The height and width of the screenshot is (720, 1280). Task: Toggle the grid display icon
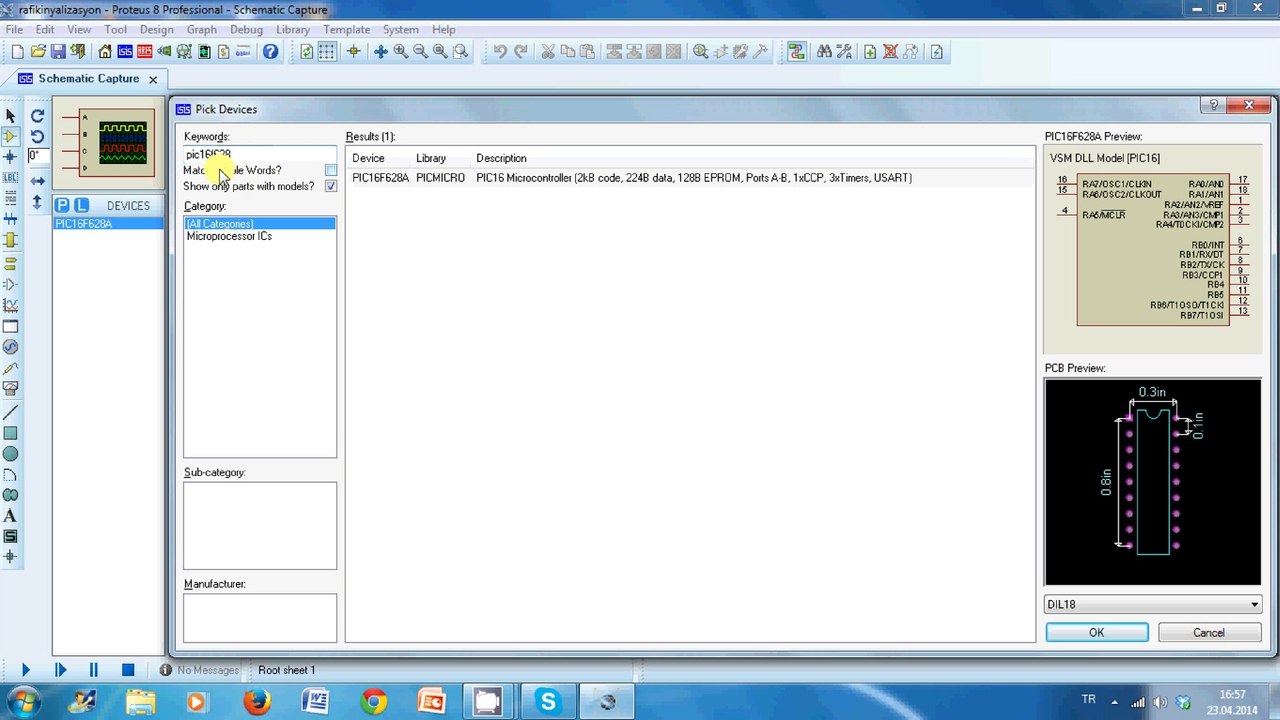coord(327,52)
